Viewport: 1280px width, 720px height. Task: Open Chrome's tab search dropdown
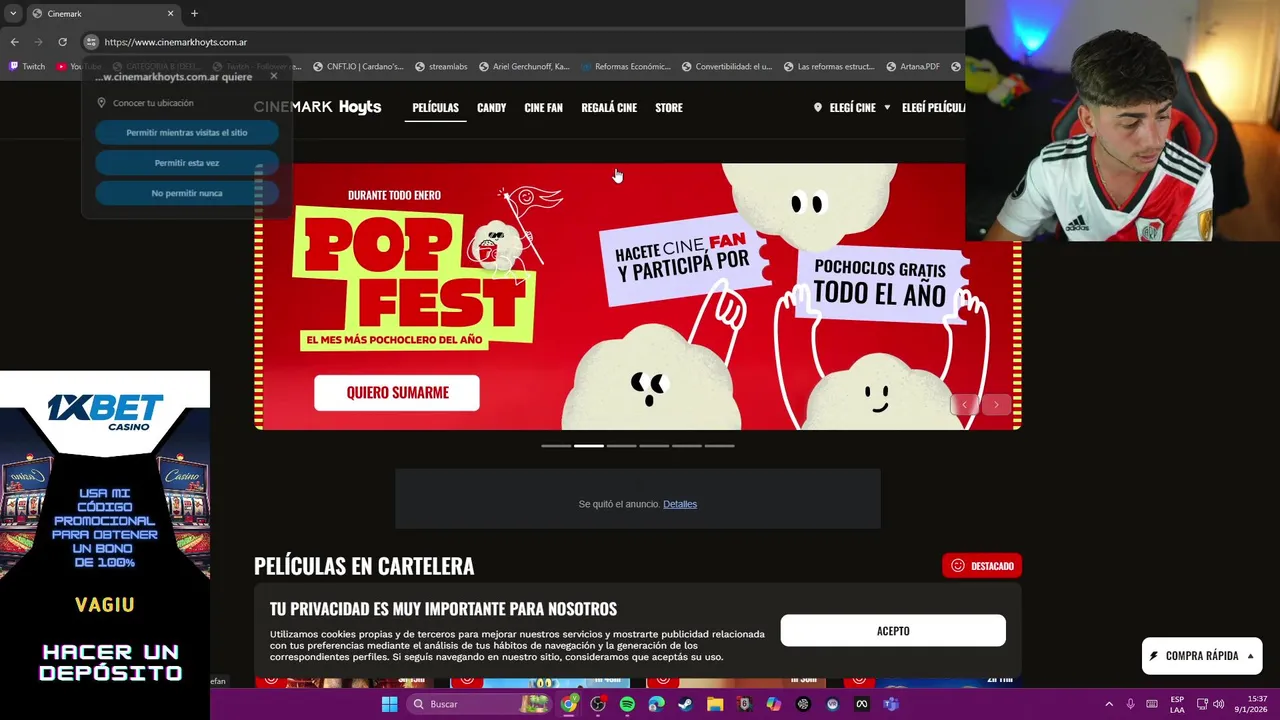coord(13,14)
